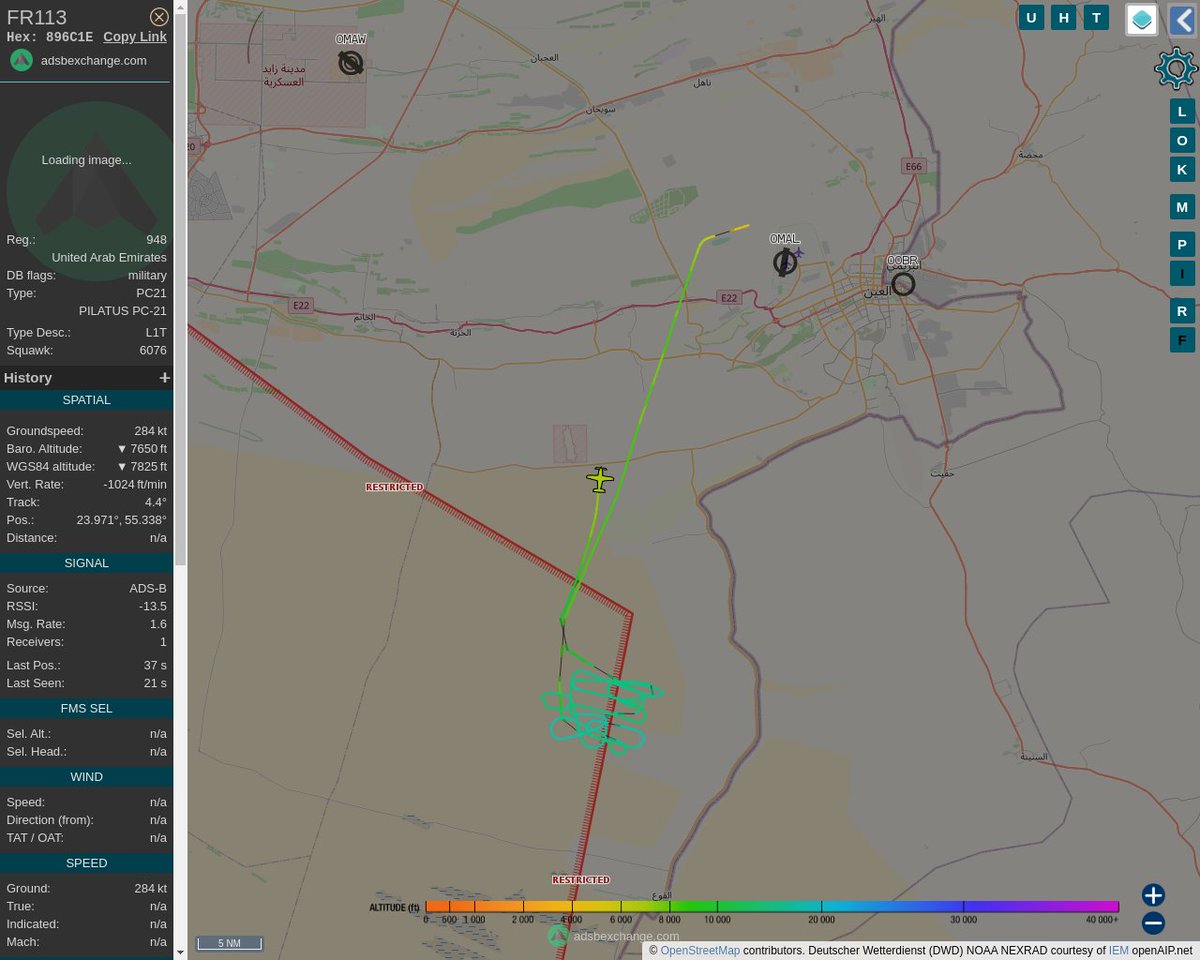Click the altitude color legend bar
Screen dimensions: 1200x960
[x=772, y=906]
